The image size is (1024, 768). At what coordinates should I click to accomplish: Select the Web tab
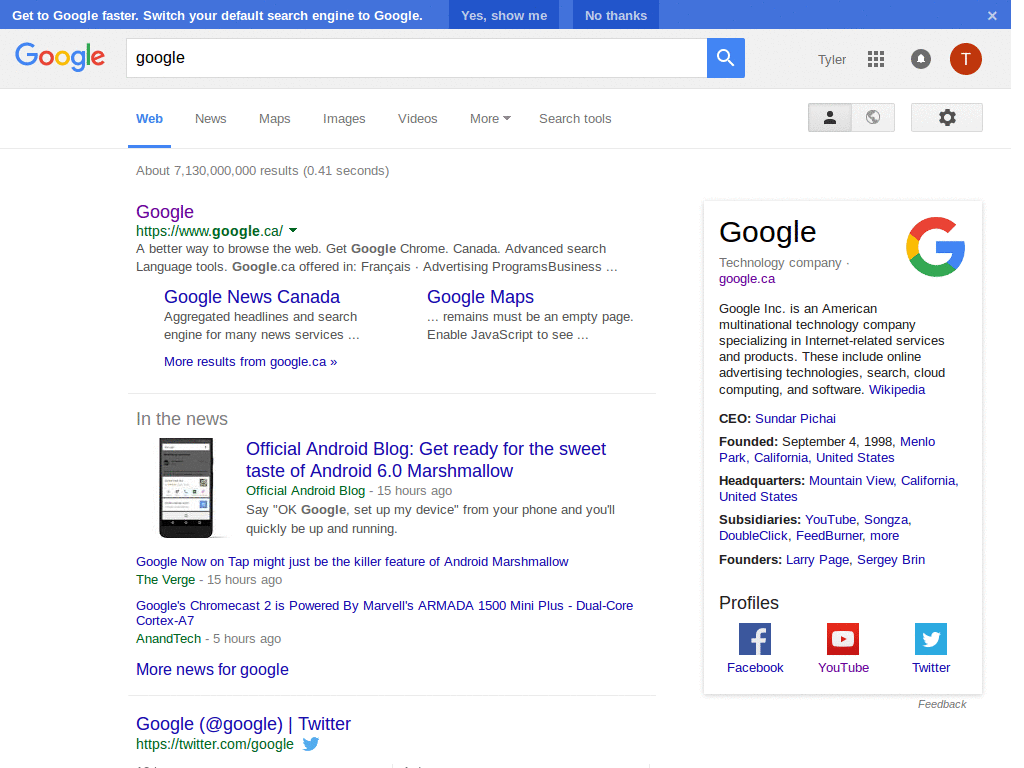click(x=150, y=119)
